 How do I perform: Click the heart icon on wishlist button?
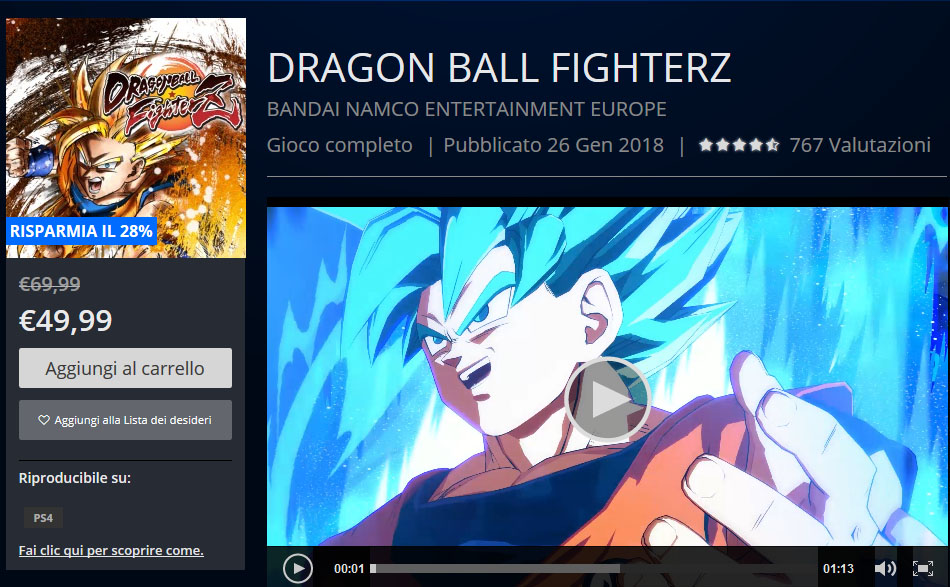(x=44, y=420)
